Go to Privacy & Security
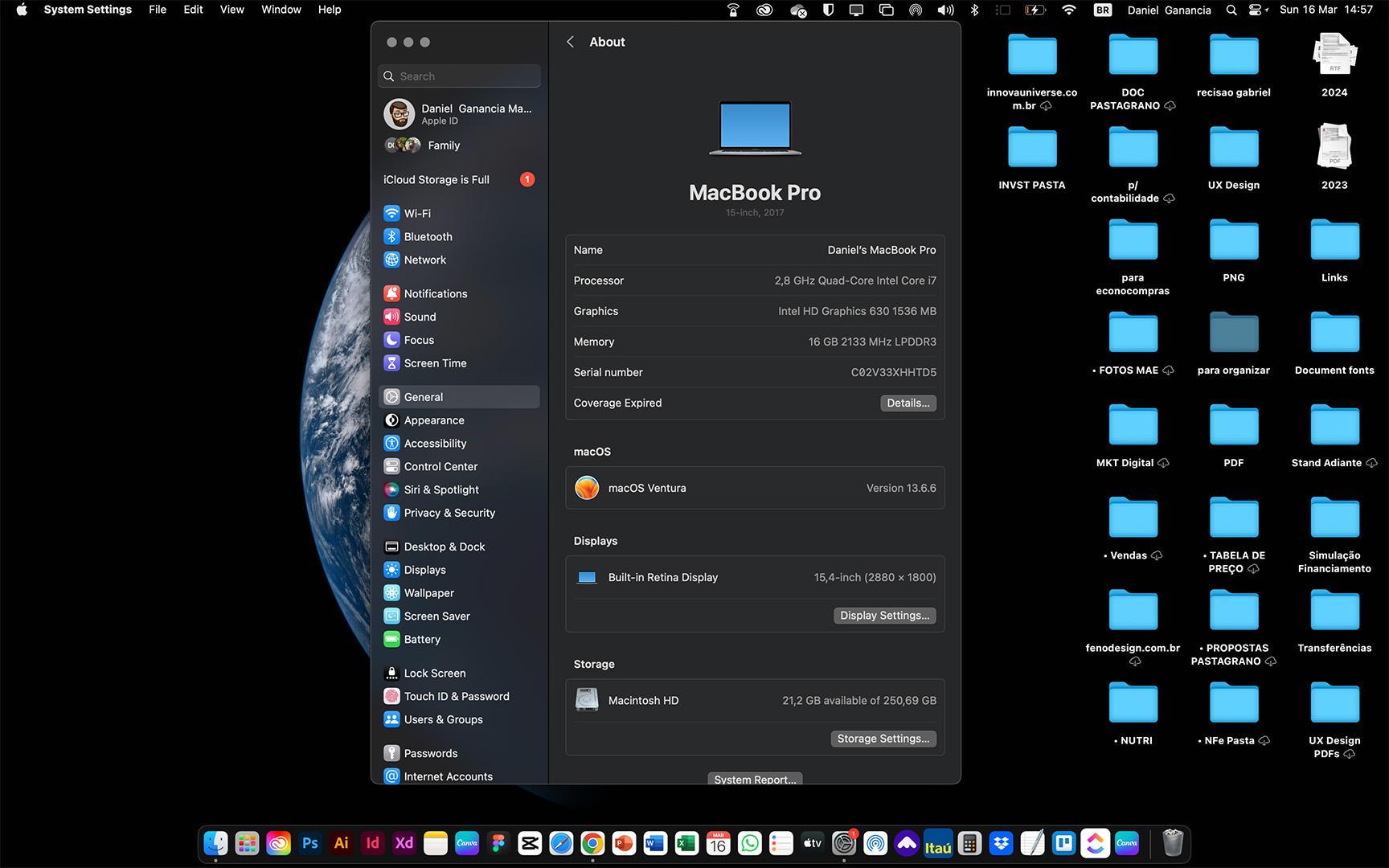Viewport: 1389px width, 868px height. coord(459,513)
